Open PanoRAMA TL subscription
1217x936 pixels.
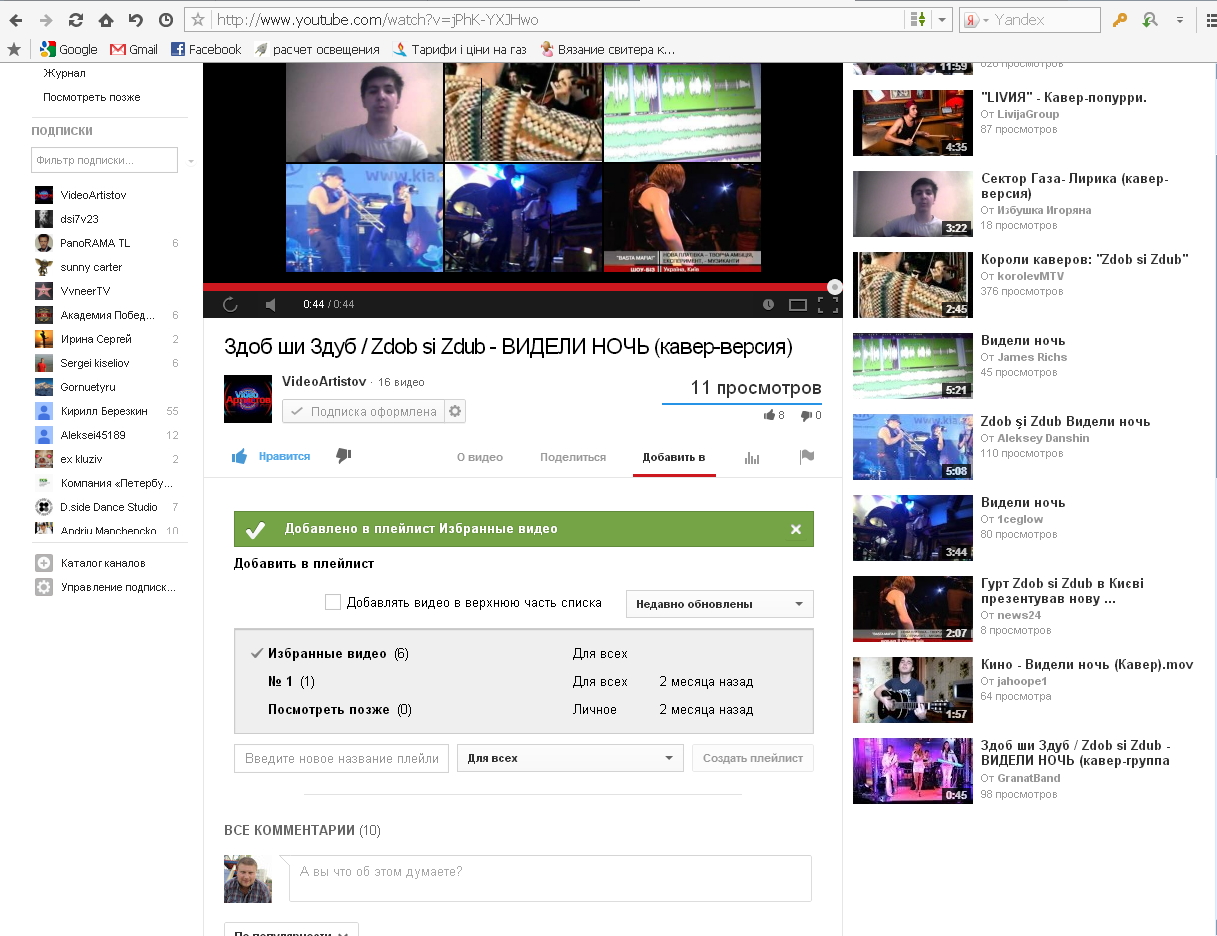coord(95,243)
